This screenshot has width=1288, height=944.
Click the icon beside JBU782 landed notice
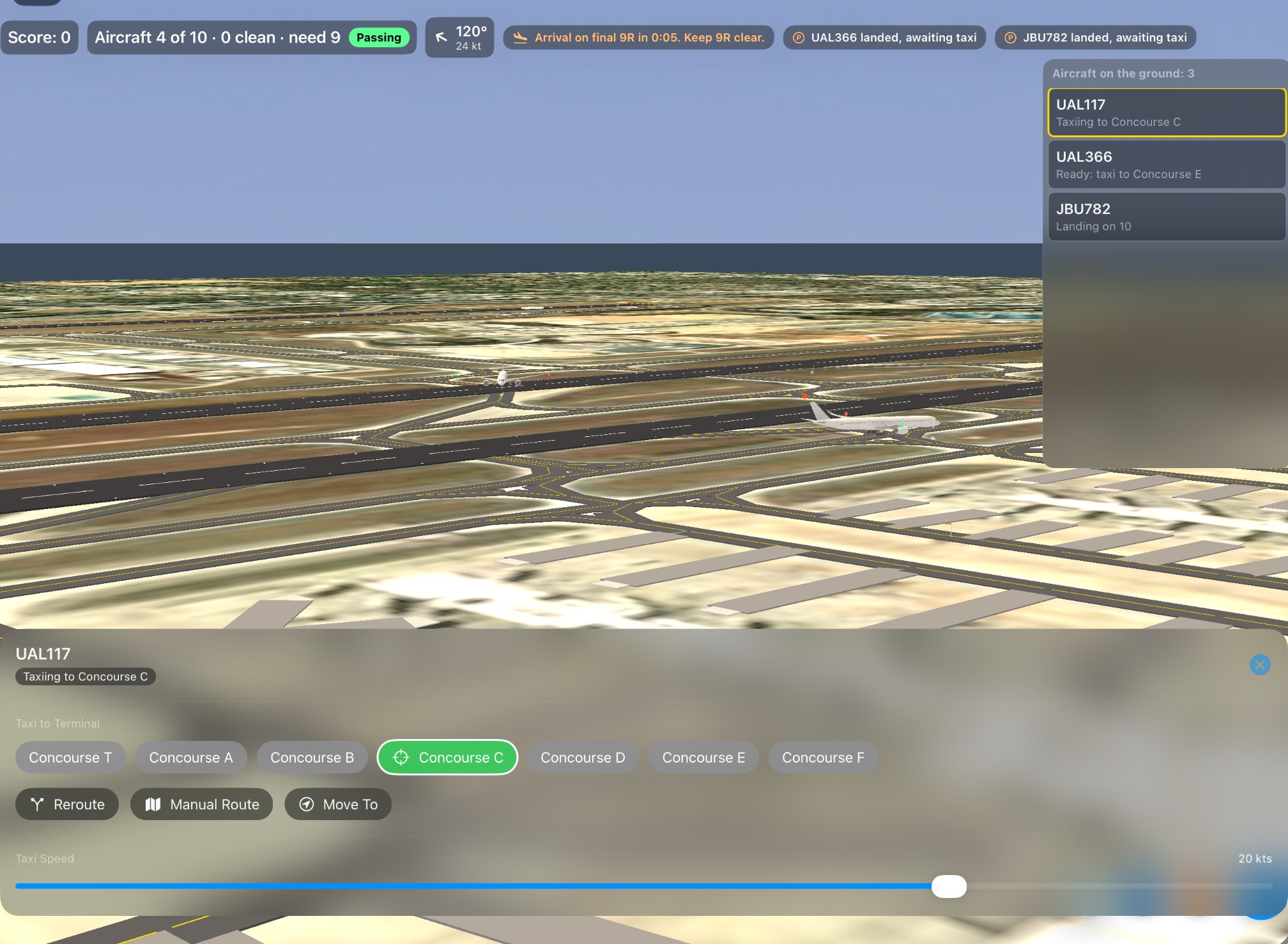[x=1010, y=38]
